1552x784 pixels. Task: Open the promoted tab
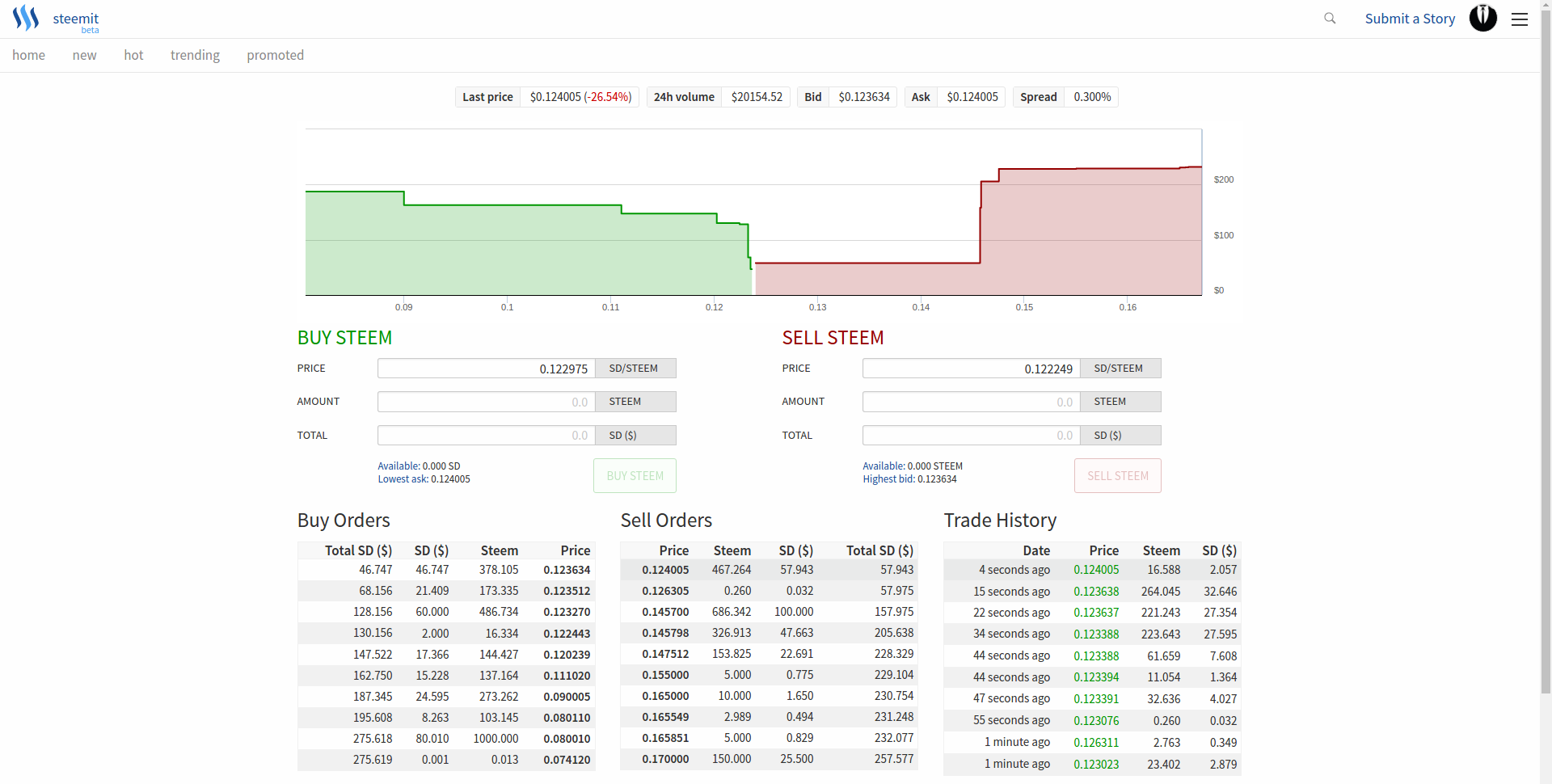pyautogui.click(x=275, y=55)
